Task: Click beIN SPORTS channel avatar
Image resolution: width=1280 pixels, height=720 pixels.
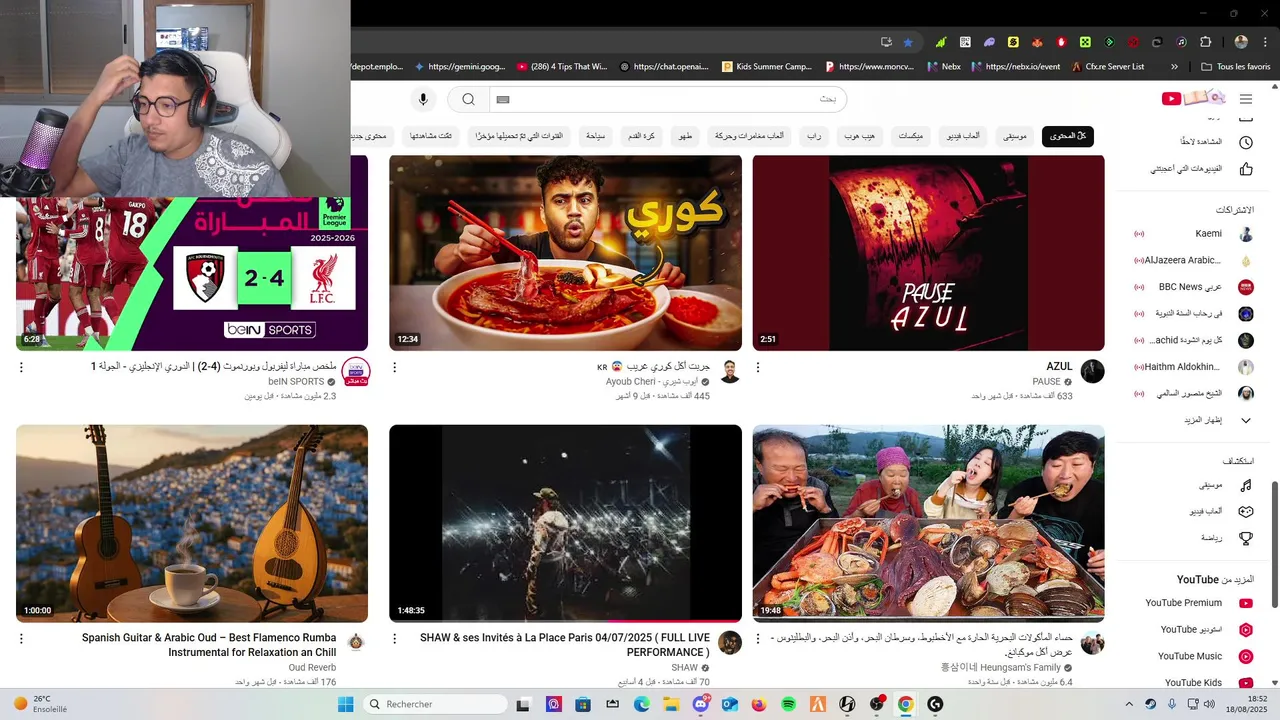Action: click(x=356, y=372)
